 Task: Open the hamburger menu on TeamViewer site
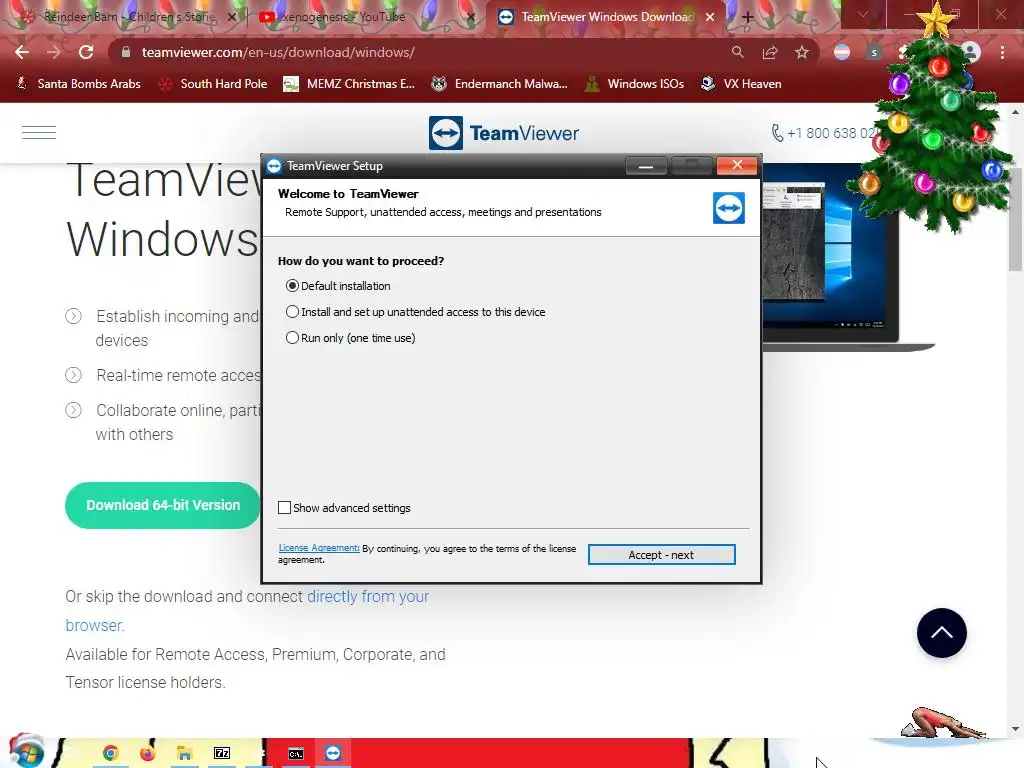(x=39, y=133)
